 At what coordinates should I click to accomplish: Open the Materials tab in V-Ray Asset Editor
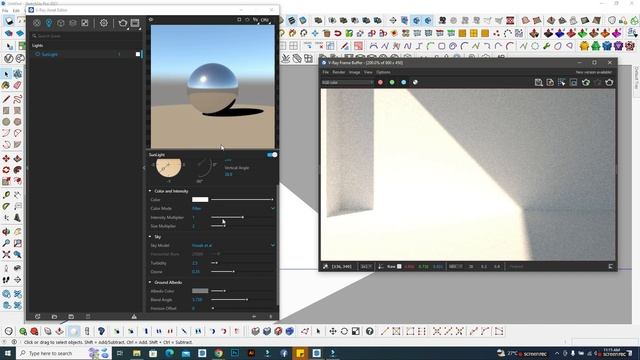(37, 23)
